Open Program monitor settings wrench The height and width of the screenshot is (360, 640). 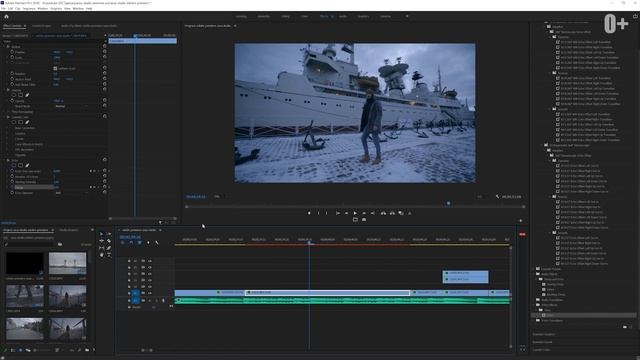click(497, 197)
